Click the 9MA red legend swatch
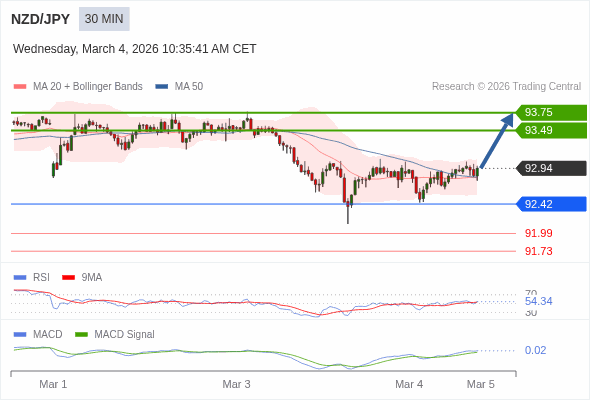Image resolution: width=590 pixels, height=400 pixels. [68, 278]
